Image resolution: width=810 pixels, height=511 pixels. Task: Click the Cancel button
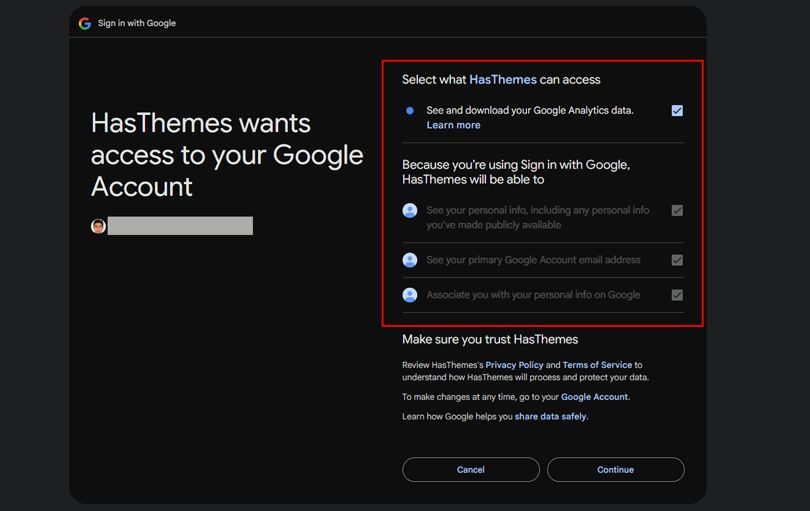[x=471, y=469]
